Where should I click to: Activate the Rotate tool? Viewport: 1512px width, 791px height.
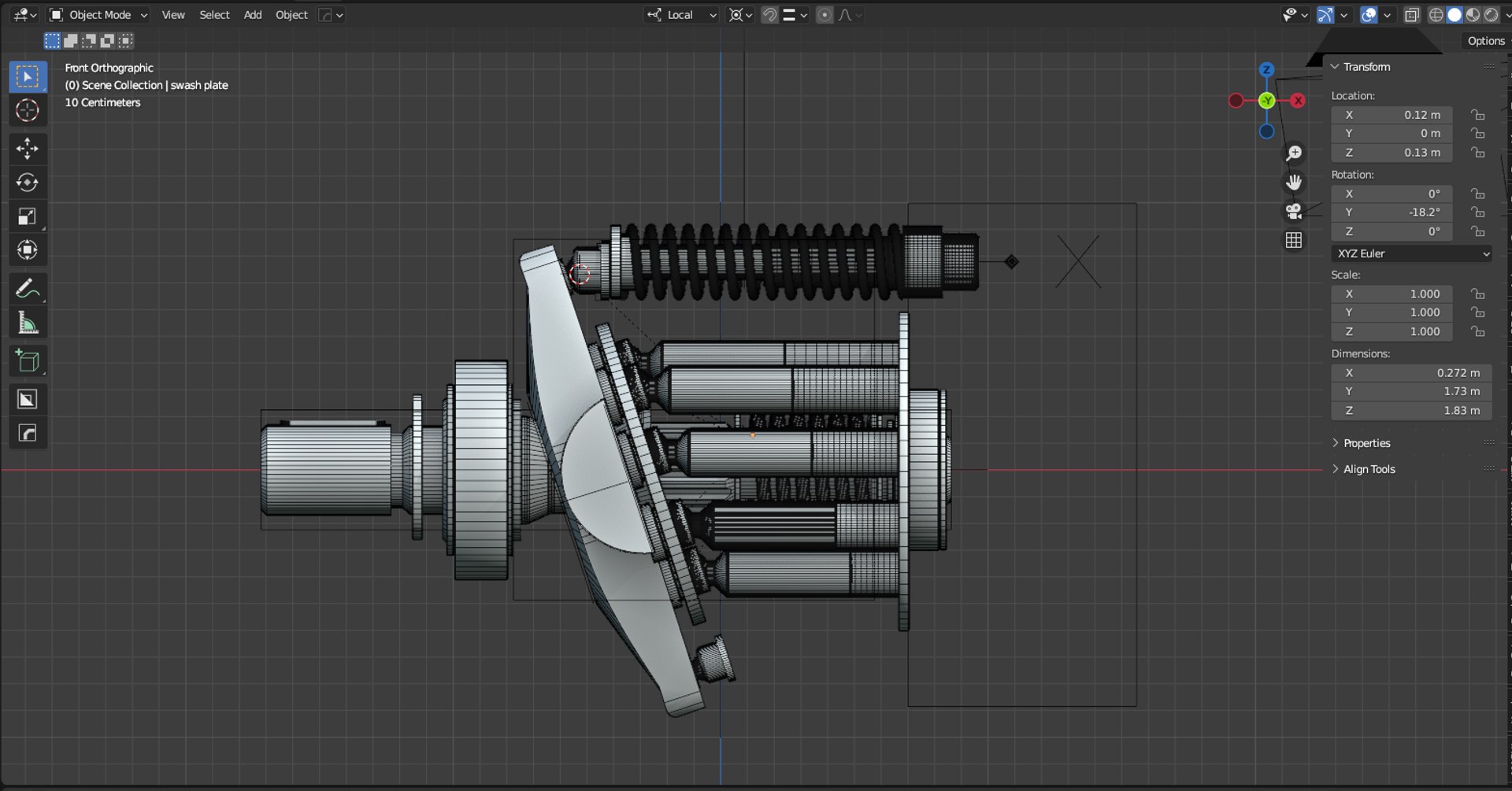click(28, 183)
